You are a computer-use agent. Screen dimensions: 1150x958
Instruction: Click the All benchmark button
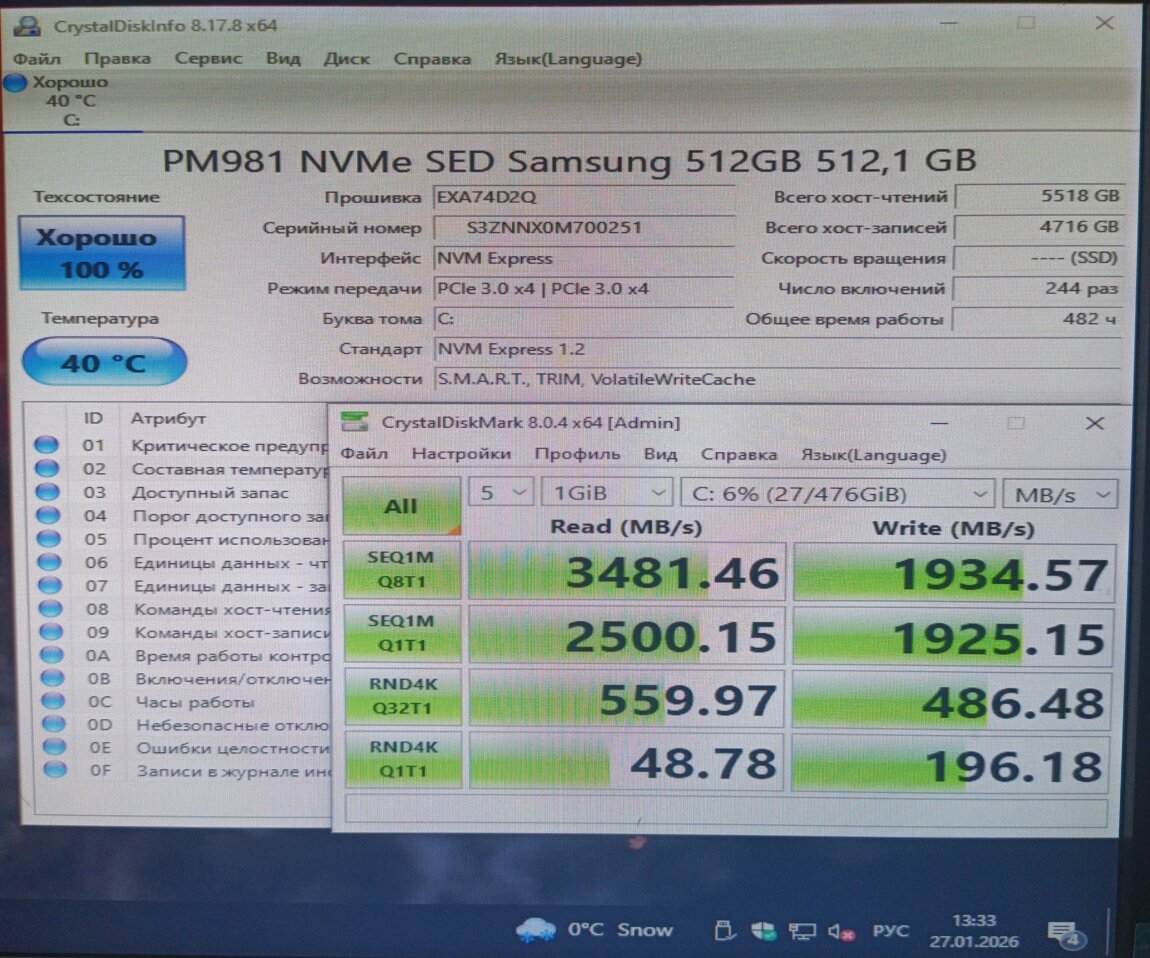point(402,506)
